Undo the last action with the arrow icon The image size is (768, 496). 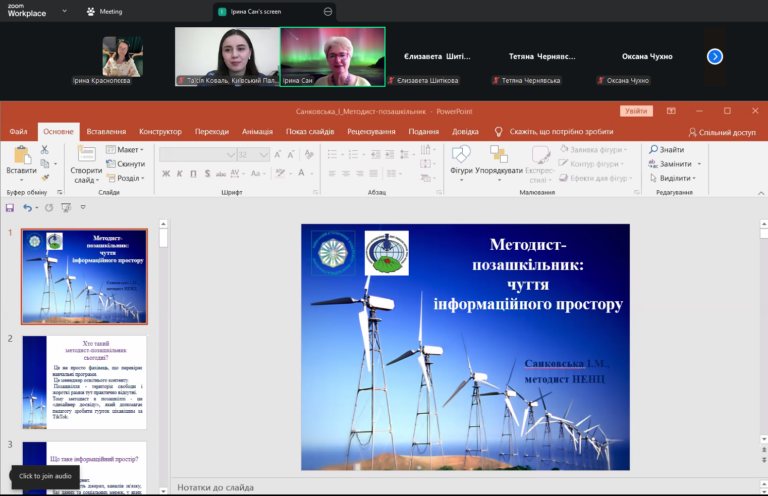click(x=27, y=208)
